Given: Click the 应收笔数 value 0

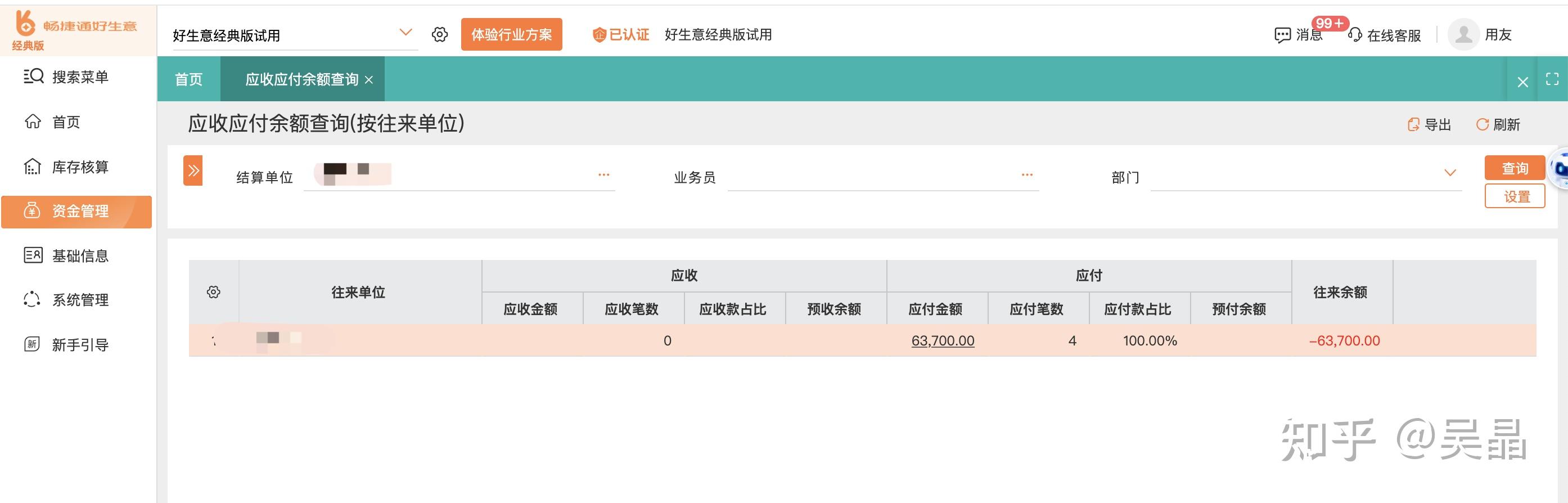Looking at the screenshot, I should tap(668, 341).
